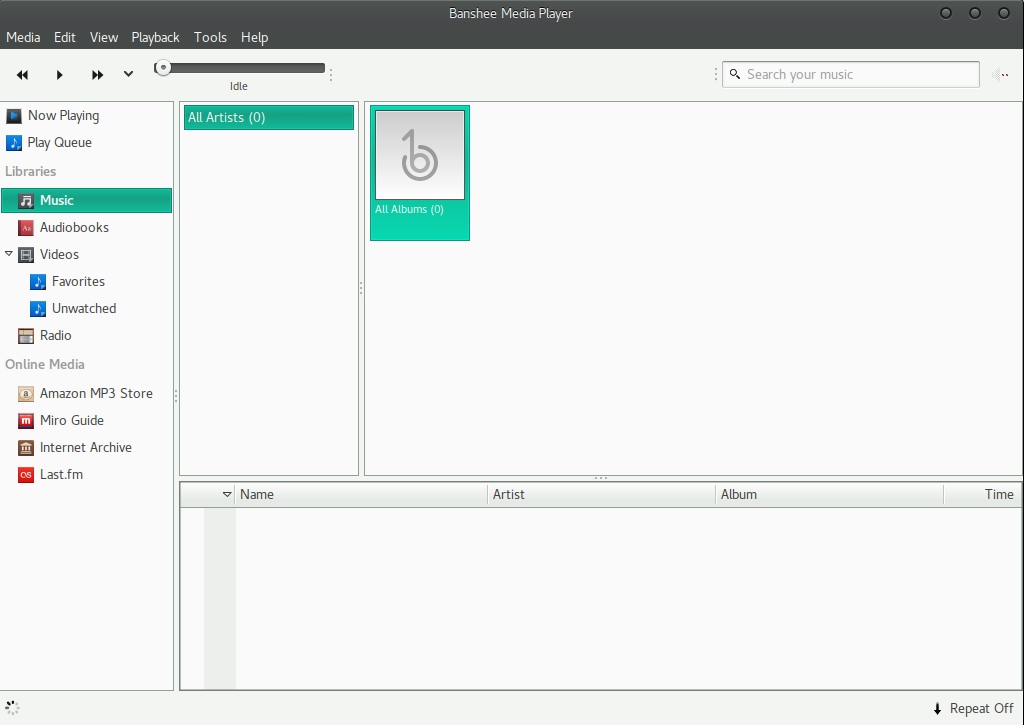Select Miro Guide label
The width and height of the screenshot is (1024, 725).
[x=72, y=421]
